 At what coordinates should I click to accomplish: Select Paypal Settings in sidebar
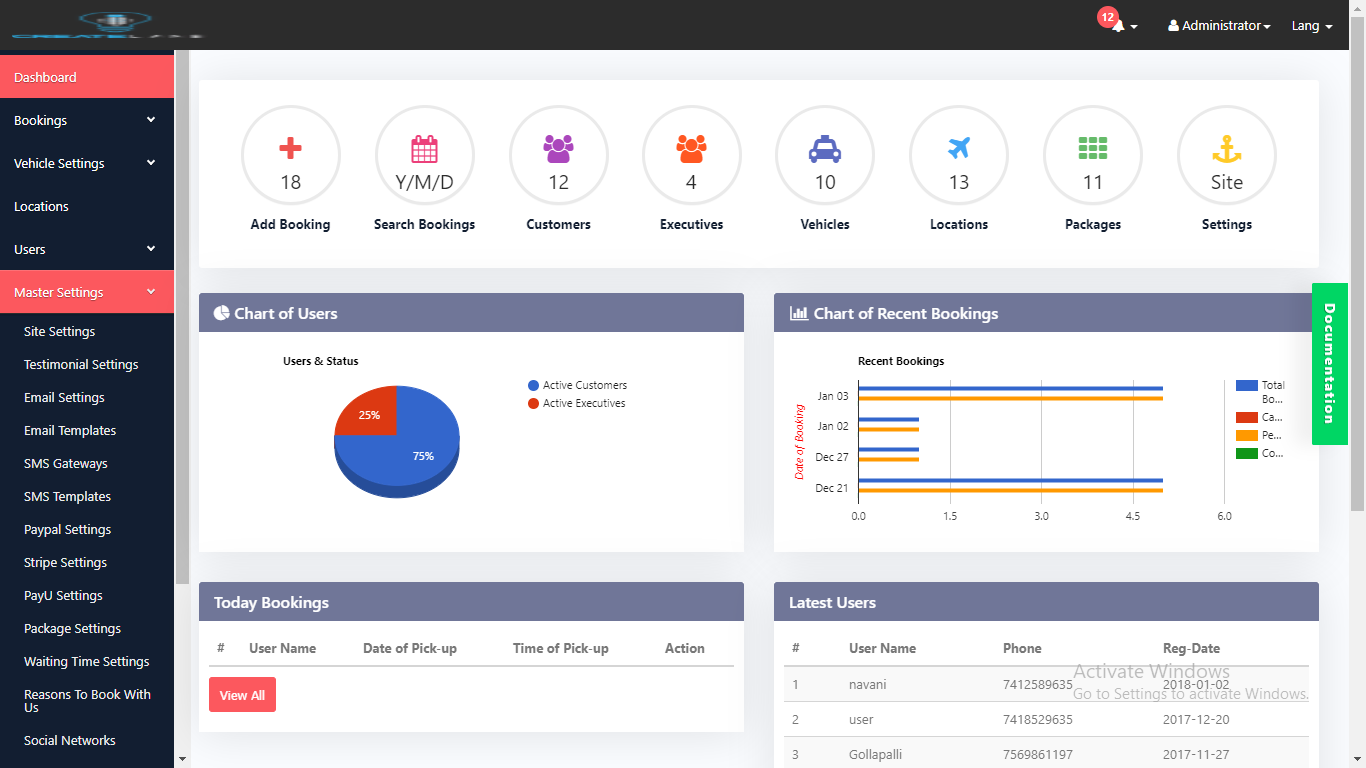click(x=67, y=529)
